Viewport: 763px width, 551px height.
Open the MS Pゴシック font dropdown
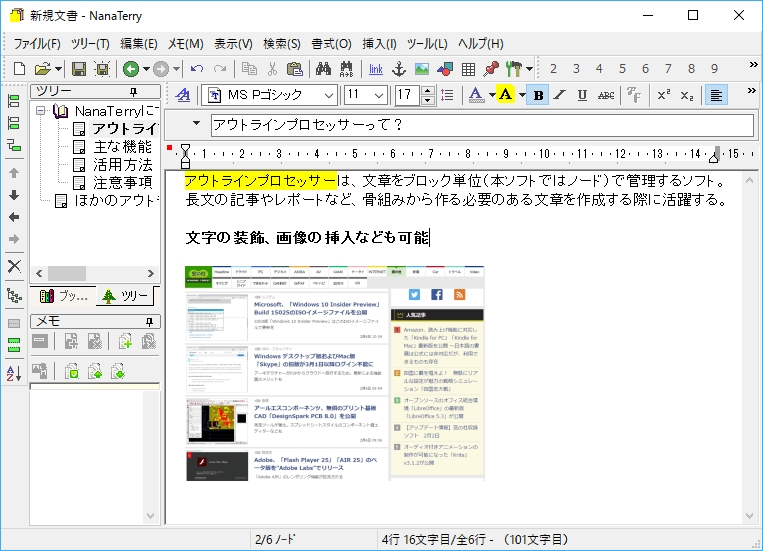329,95
